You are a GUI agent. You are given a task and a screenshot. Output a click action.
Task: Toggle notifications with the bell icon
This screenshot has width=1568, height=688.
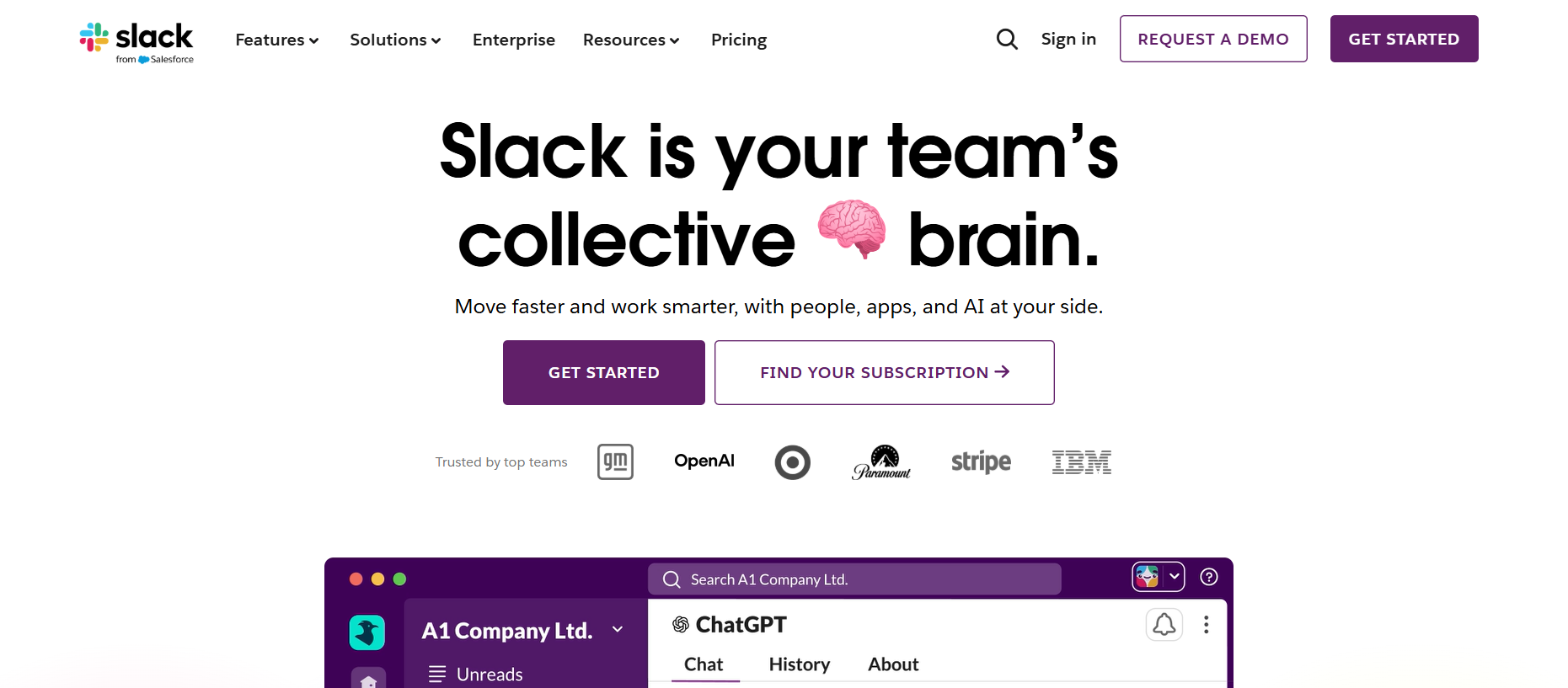coord(1164,625)
